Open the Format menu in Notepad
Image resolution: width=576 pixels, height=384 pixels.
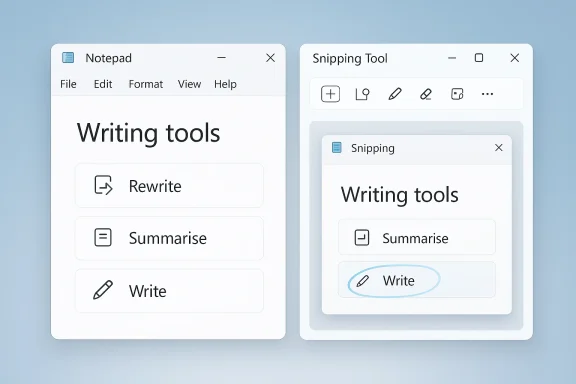click(146, 84)
